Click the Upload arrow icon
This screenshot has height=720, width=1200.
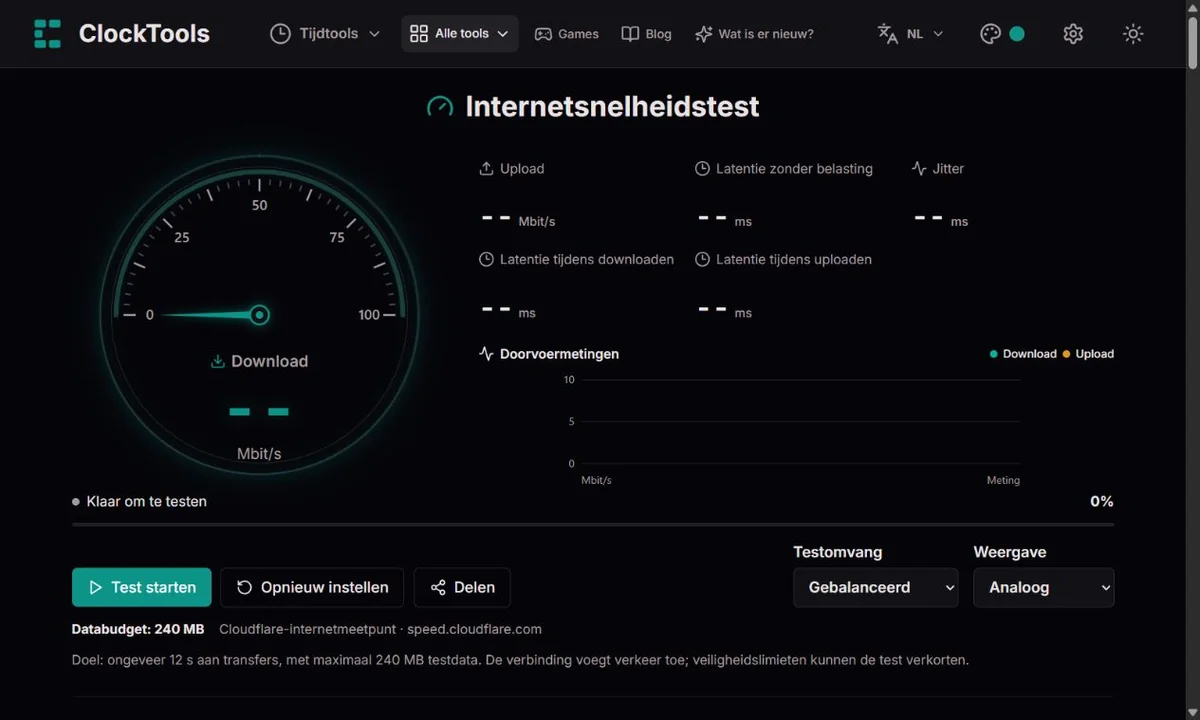tap(487, 169)
